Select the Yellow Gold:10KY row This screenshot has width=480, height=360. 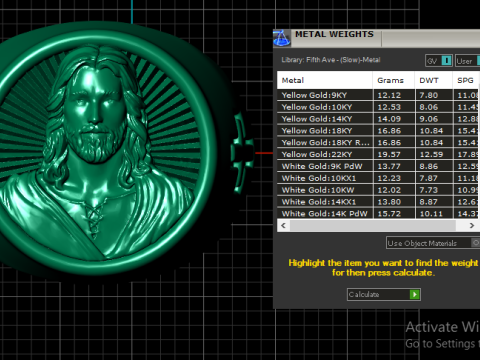point(378,107)
